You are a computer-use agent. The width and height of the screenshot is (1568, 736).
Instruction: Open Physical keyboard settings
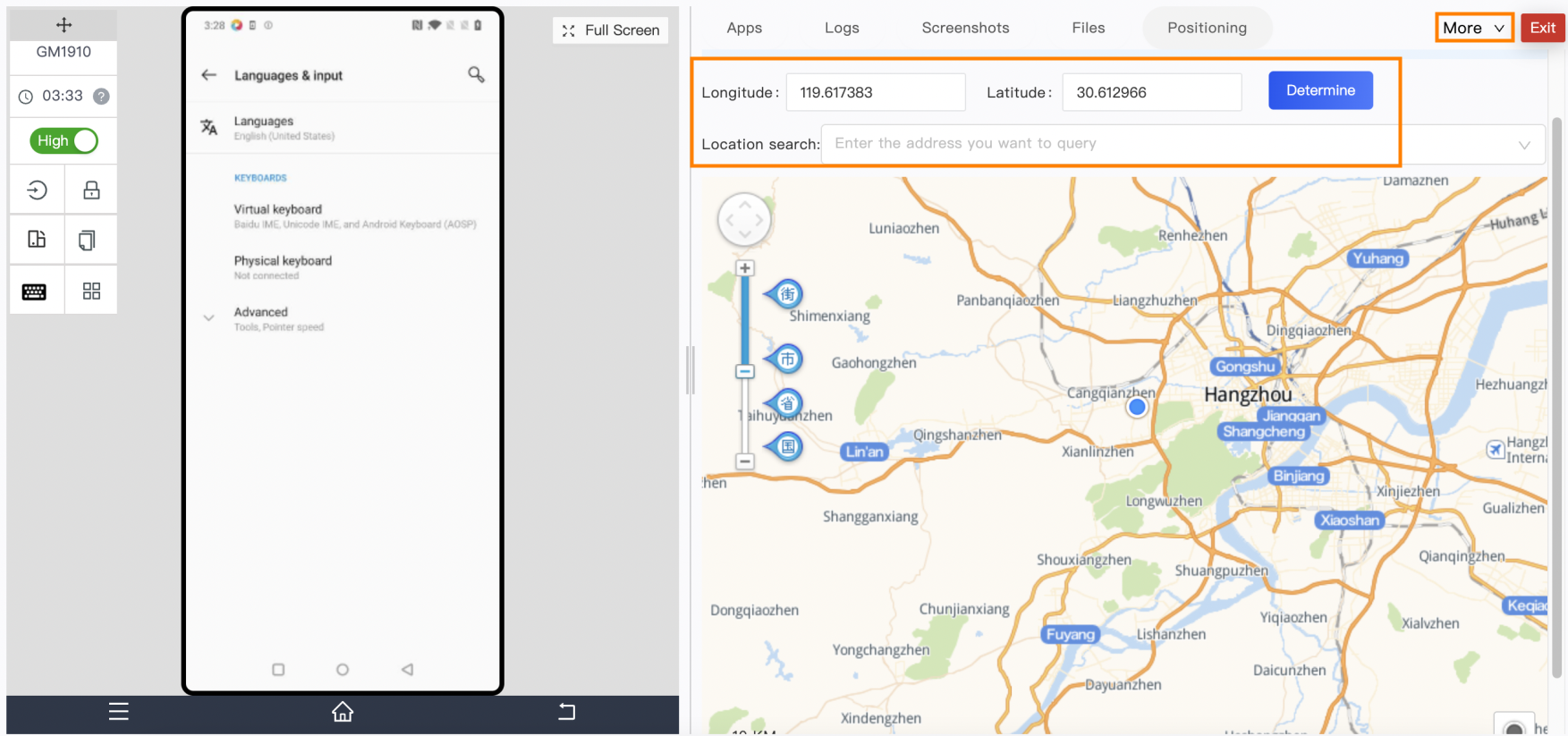tap(343, 267)
